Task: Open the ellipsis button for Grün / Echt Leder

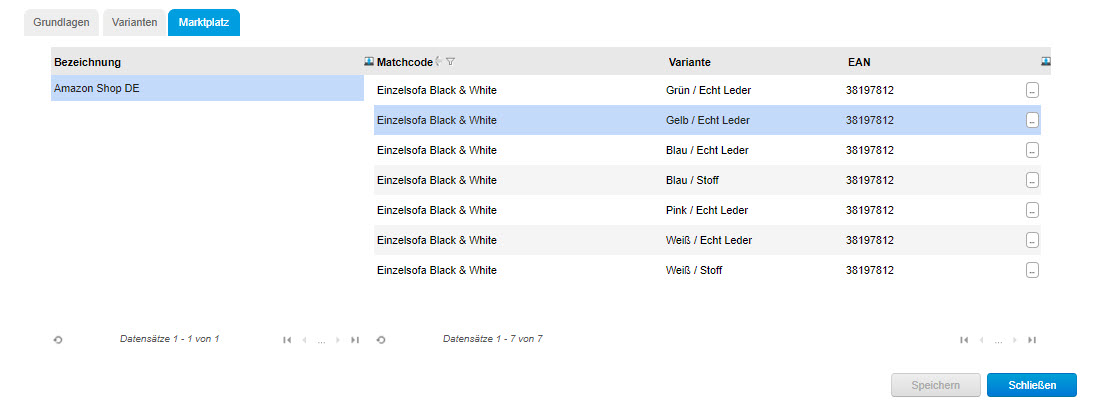Action: [1032, 90]
